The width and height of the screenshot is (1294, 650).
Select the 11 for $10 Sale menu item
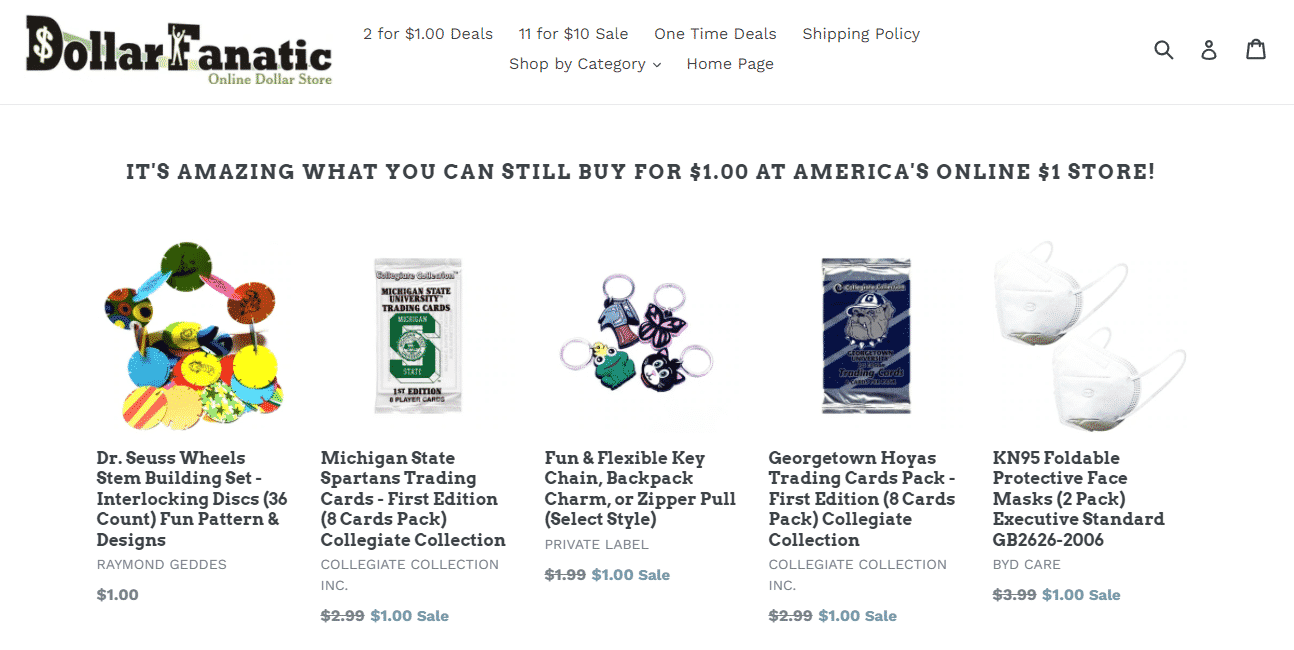pos(573,33)
